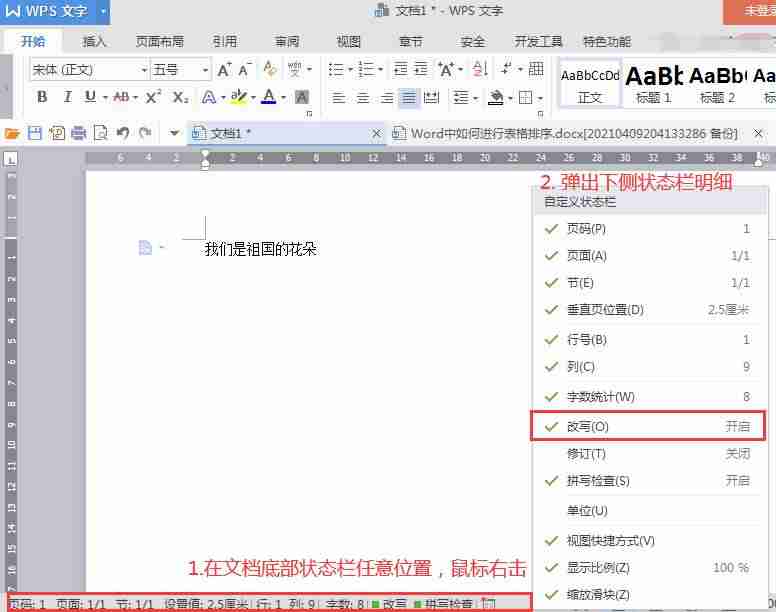Align text right

tap(386, 97)
